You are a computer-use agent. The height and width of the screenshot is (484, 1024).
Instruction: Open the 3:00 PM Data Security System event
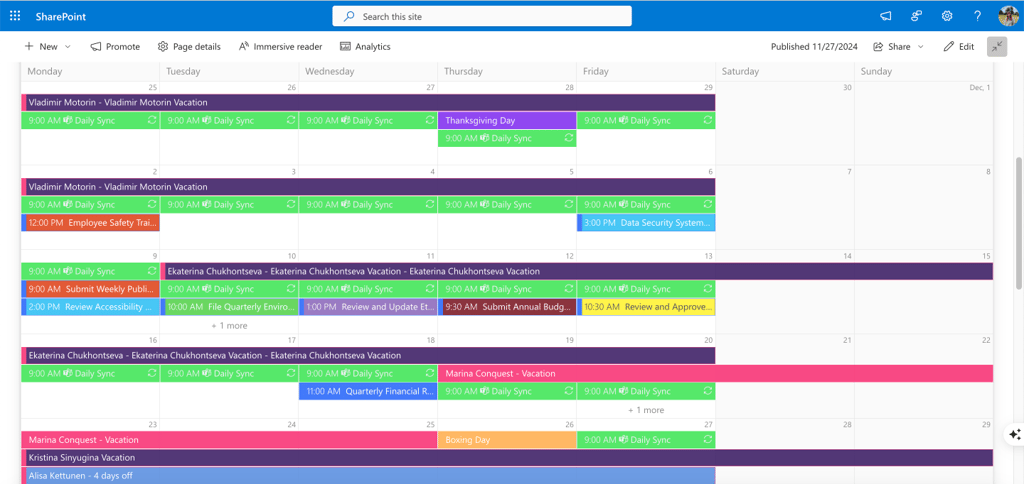(646, 223)
